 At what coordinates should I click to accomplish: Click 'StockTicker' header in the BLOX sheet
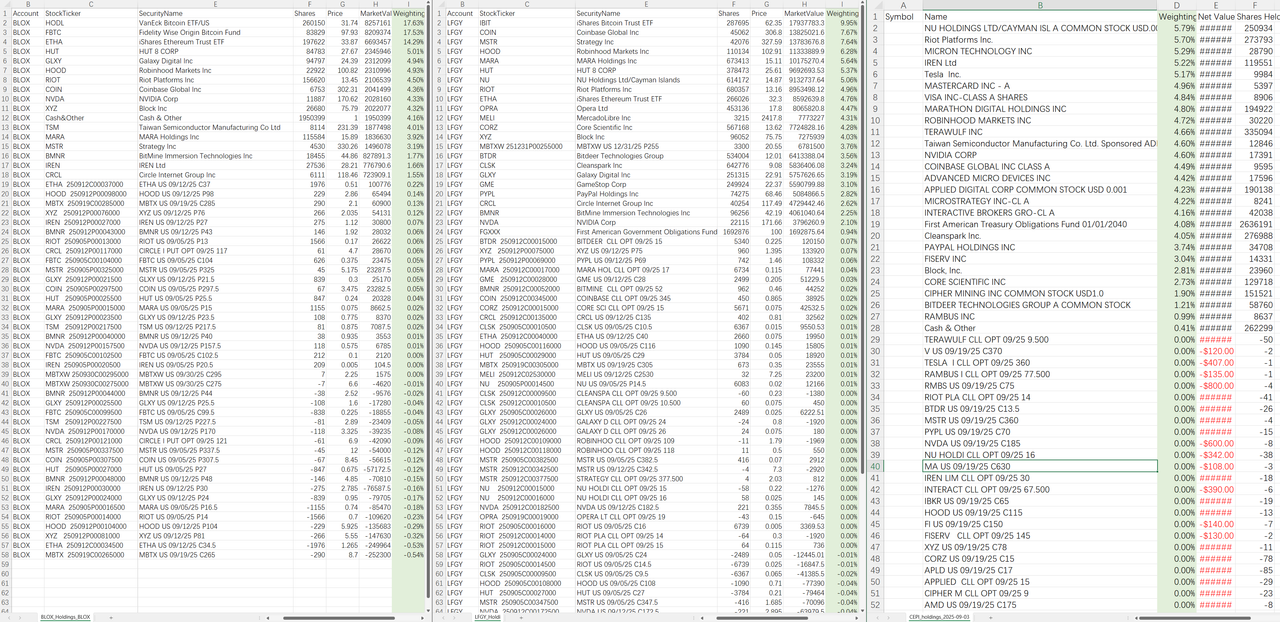[90, 14]
